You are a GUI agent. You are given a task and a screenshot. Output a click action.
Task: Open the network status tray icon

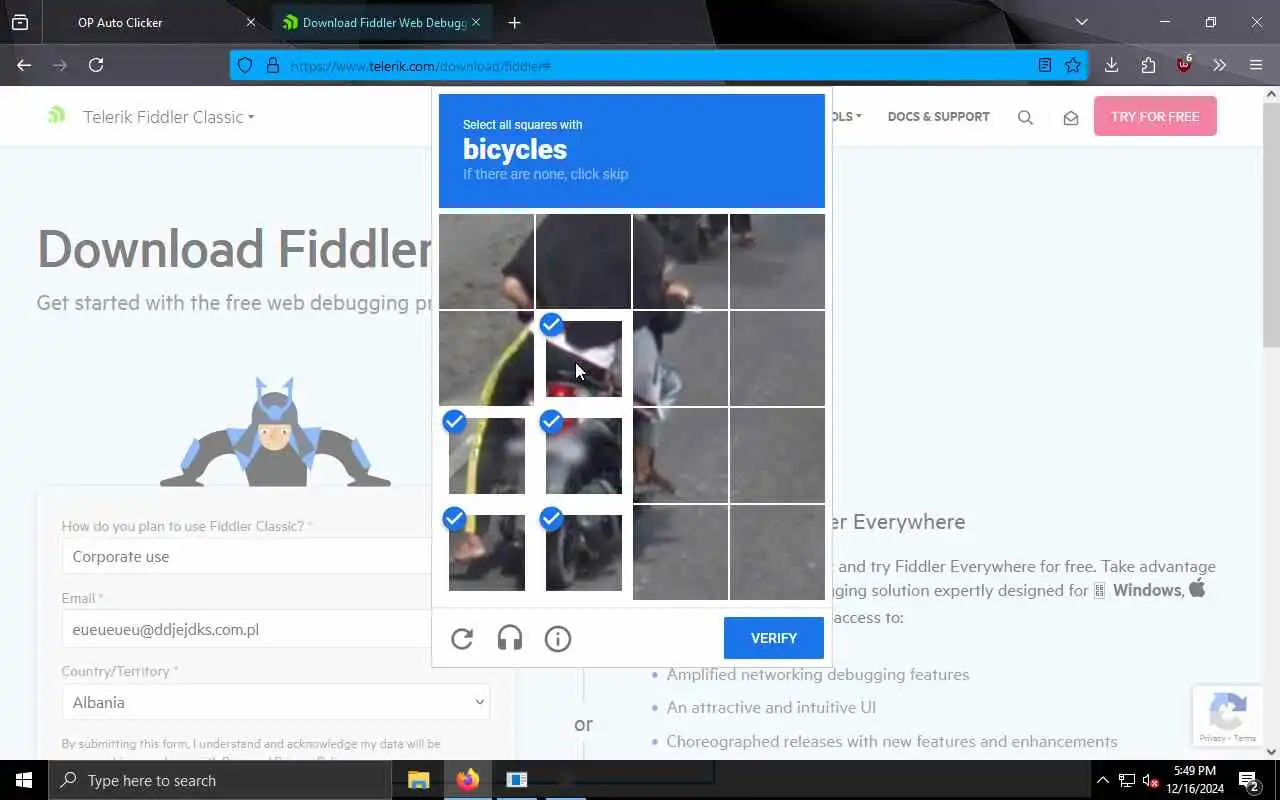1127,780
